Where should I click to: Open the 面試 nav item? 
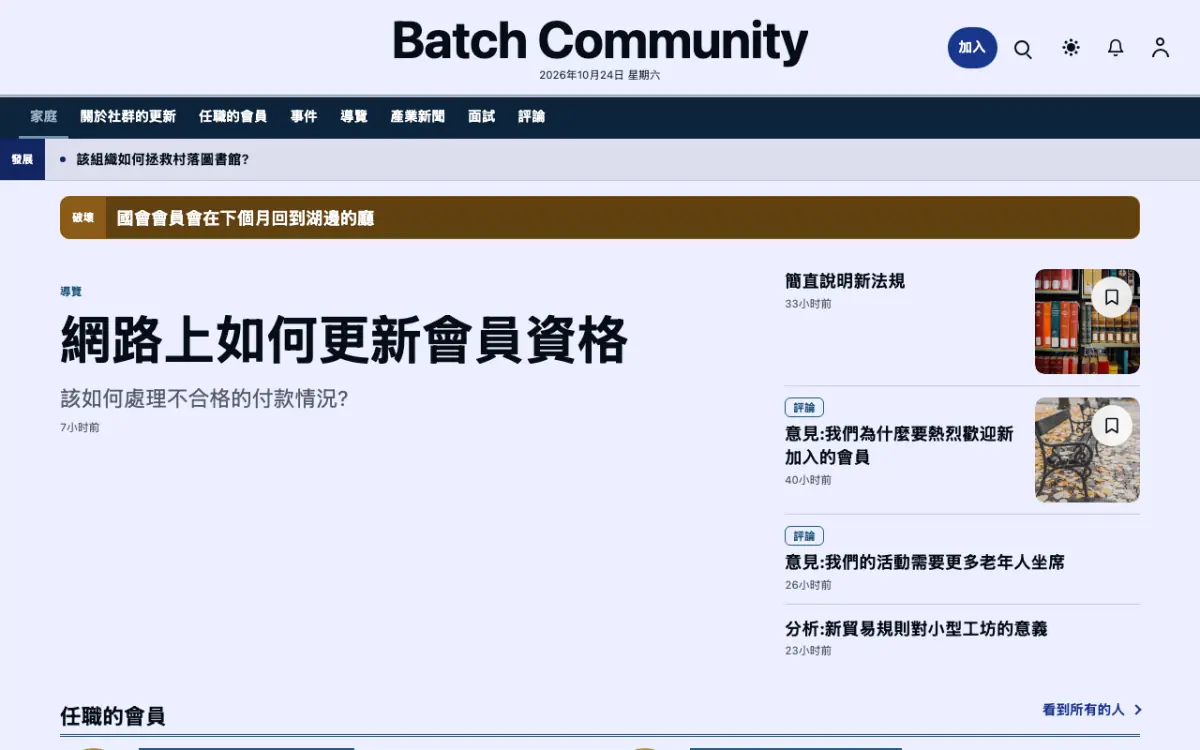482,117
